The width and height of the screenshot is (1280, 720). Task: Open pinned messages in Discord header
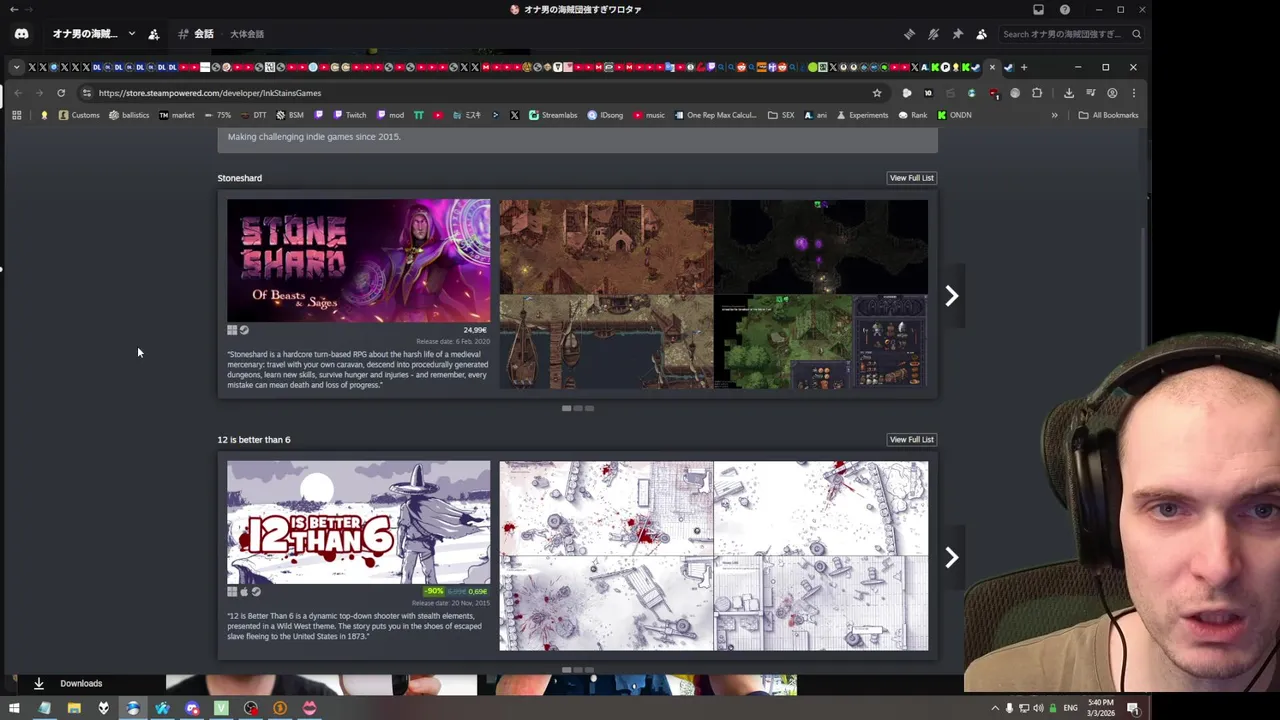[957, 34]
